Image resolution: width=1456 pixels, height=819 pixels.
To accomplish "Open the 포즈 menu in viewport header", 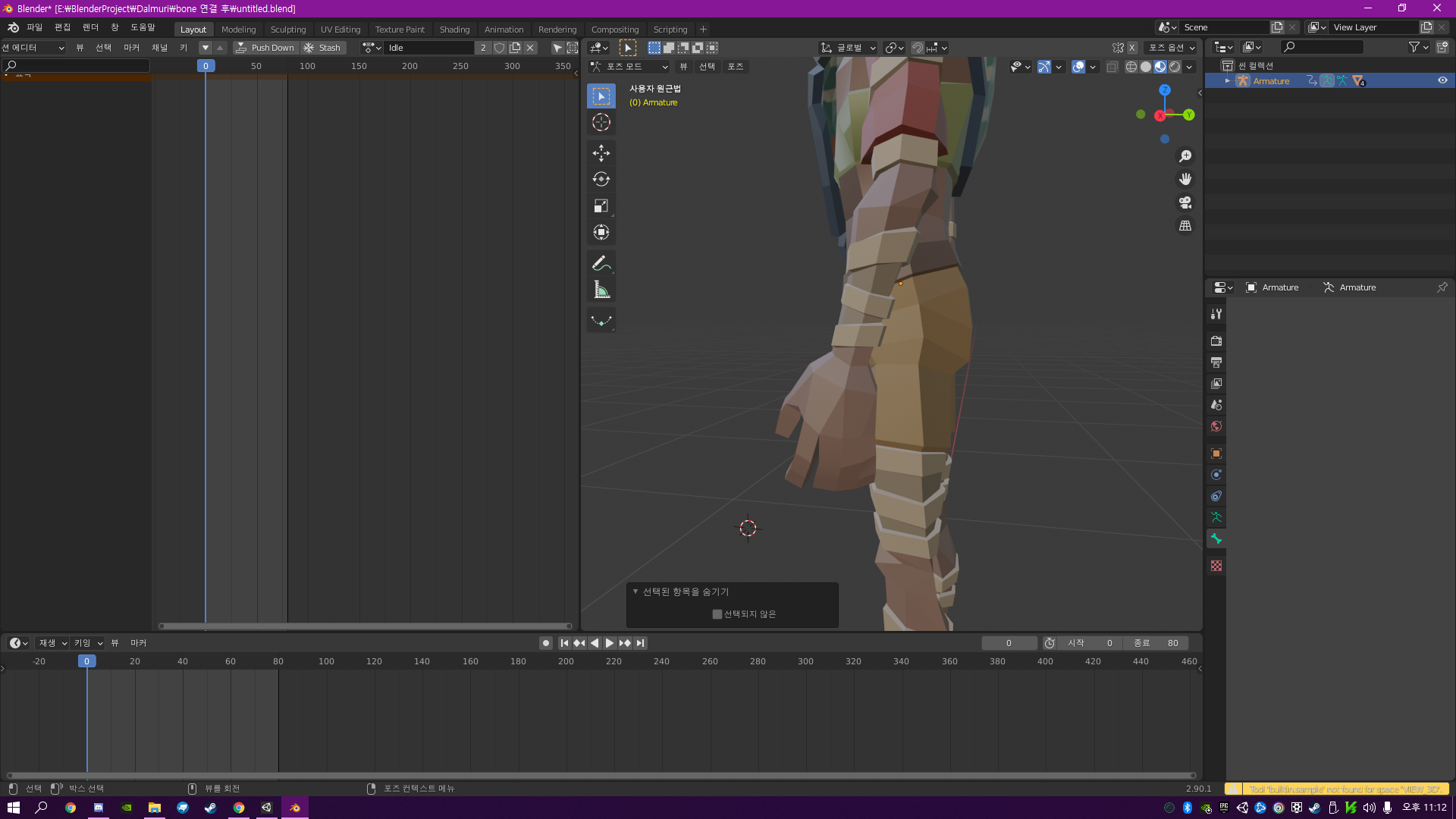I will pyautogui.click(x=735, y=67).
